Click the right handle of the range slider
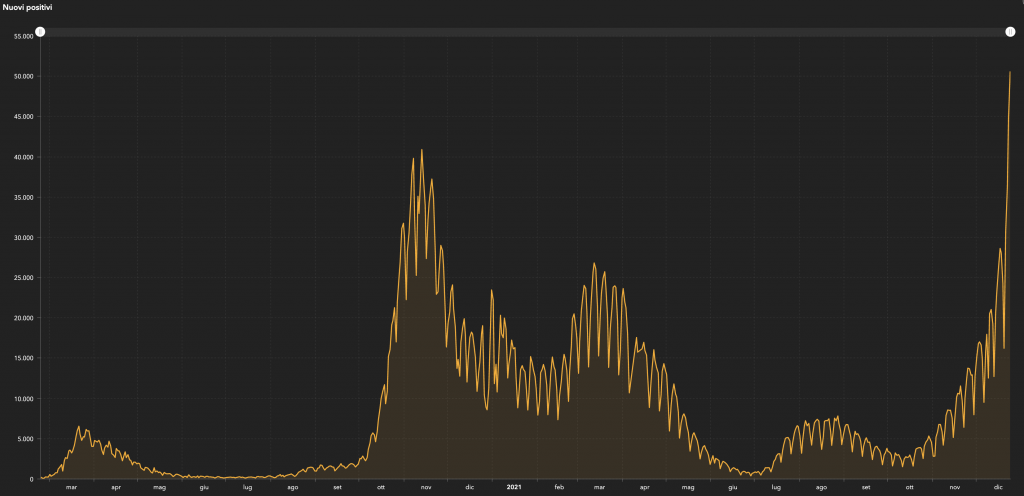The width and height of the screenshot is (1024, 496). 1010,32
